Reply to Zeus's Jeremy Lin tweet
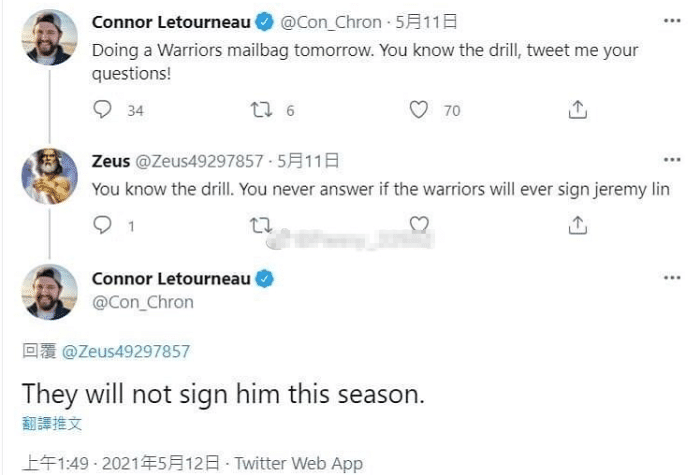 tap(101, 226)
